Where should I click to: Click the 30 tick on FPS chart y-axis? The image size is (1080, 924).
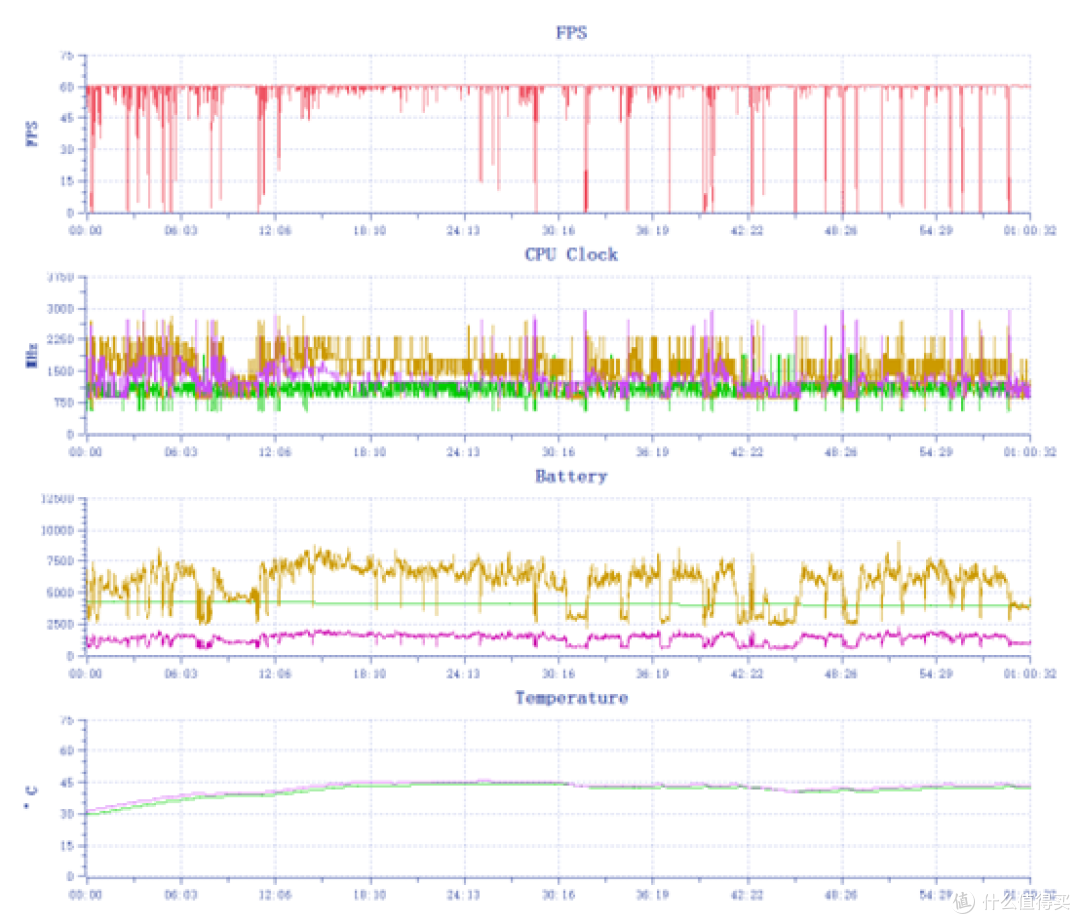click(x=67, y=149)
